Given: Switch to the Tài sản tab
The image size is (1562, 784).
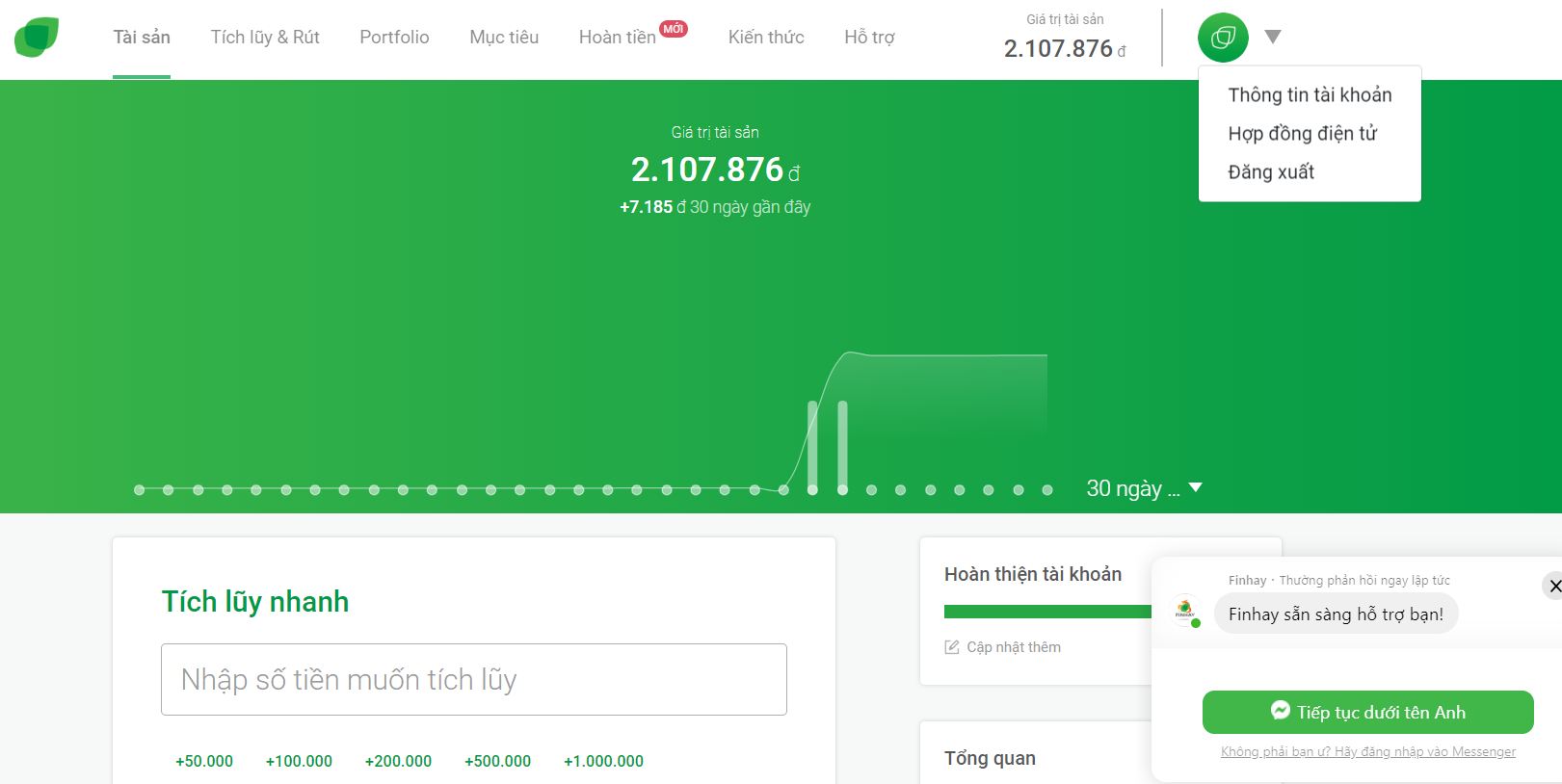Looking at the screenshot, I should (x=142, y=38).
